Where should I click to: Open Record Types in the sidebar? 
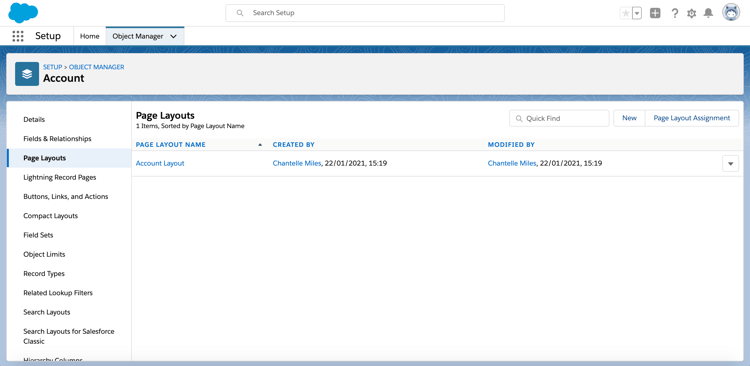(x=44, y=274)
